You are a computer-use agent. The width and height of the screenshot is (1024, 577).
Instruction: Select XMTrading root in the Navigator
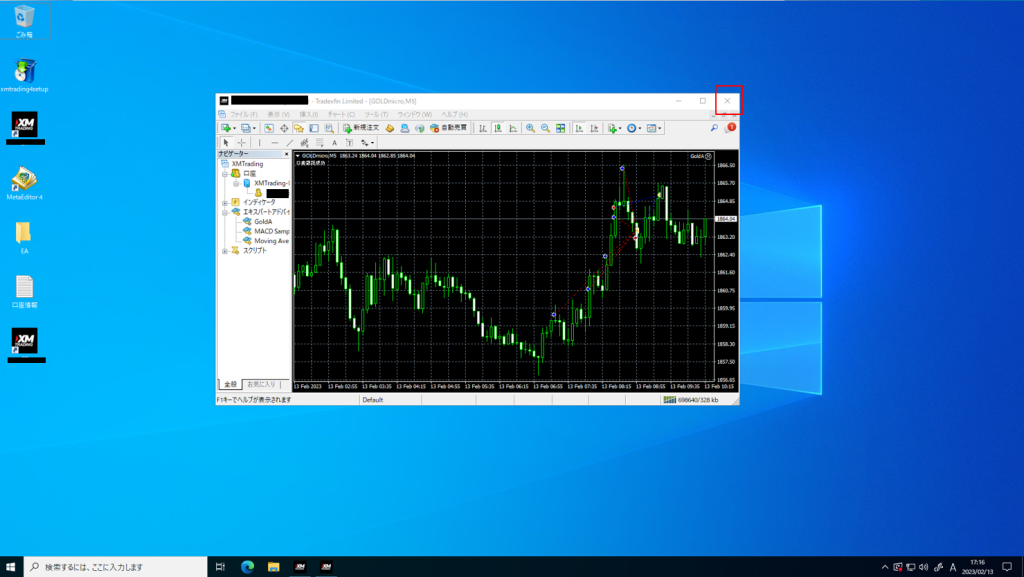[x=247, y=164]
